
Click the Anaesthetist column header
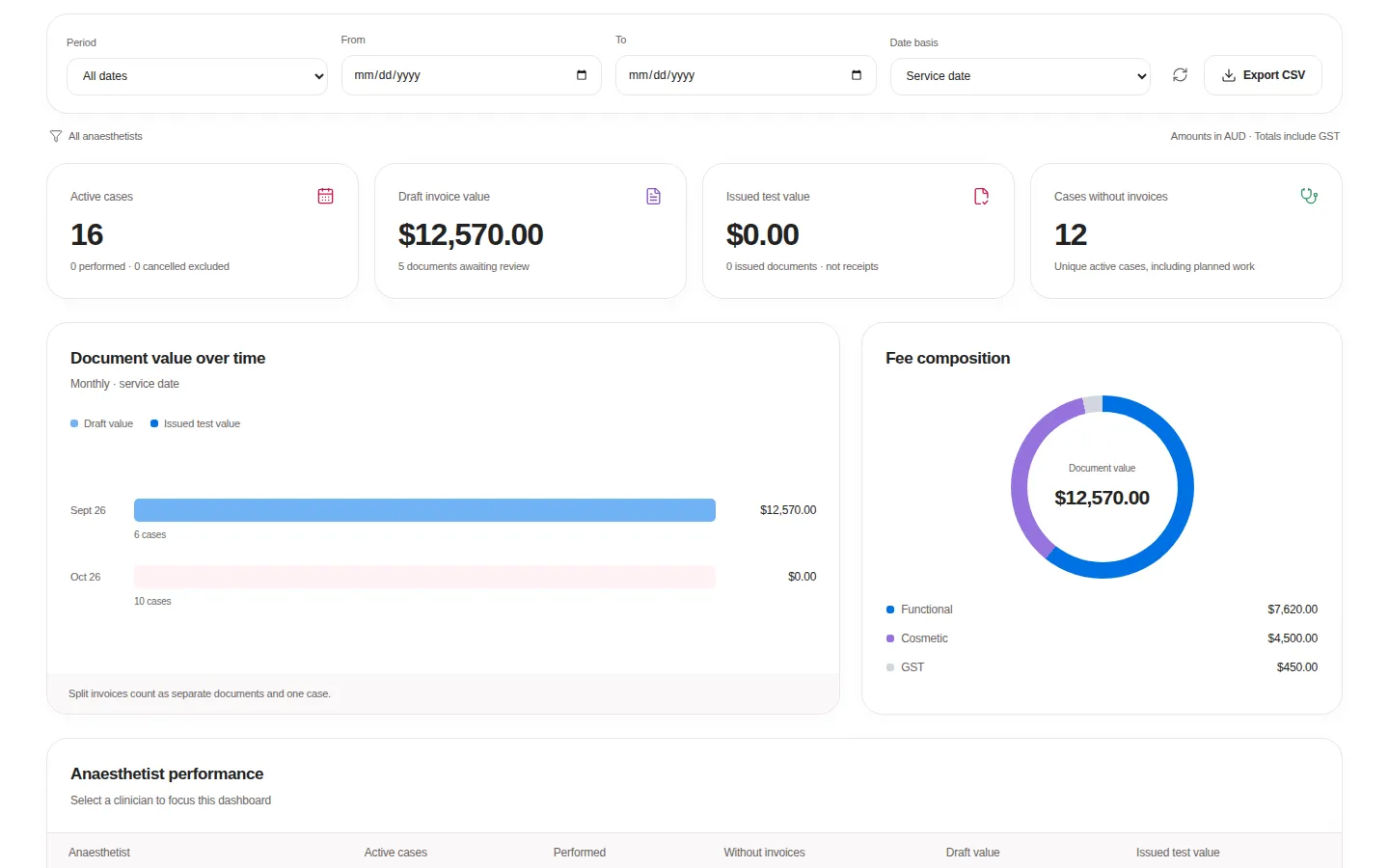click(99, 853)
